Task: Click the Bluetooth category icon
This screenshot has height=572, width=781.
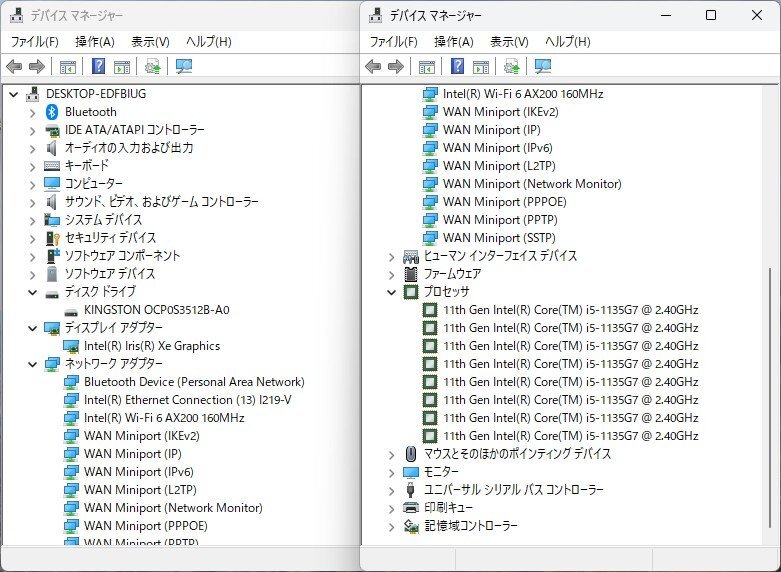Action: (52, 112)
